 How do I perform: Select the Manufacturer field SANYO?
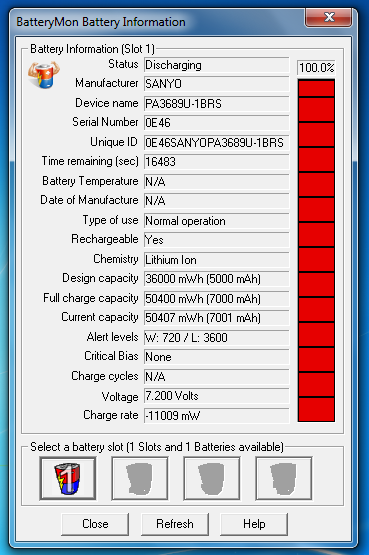click(x=217, y=84)
